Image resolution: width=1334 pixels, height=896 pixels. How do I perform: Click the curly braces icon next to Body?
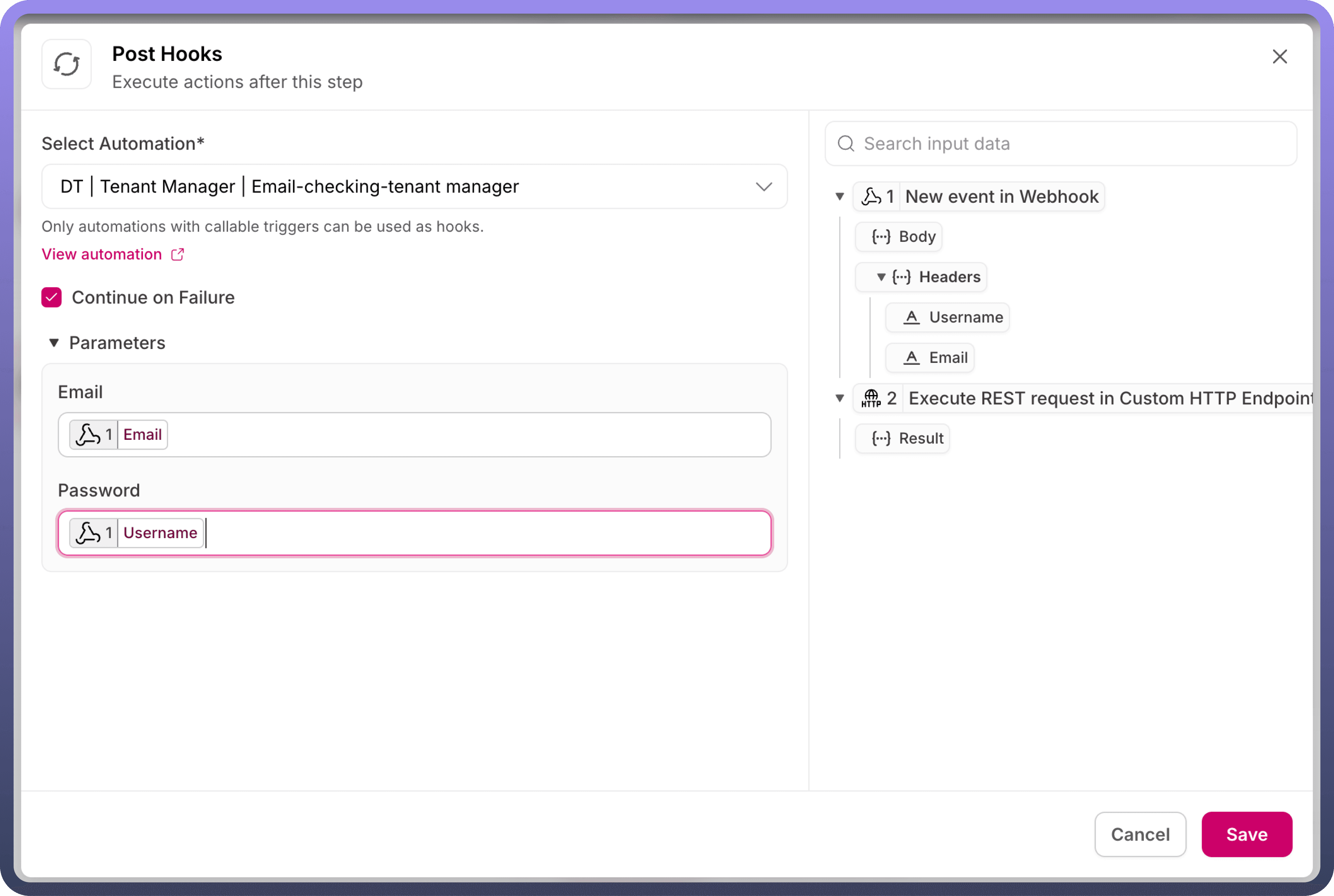881,236
